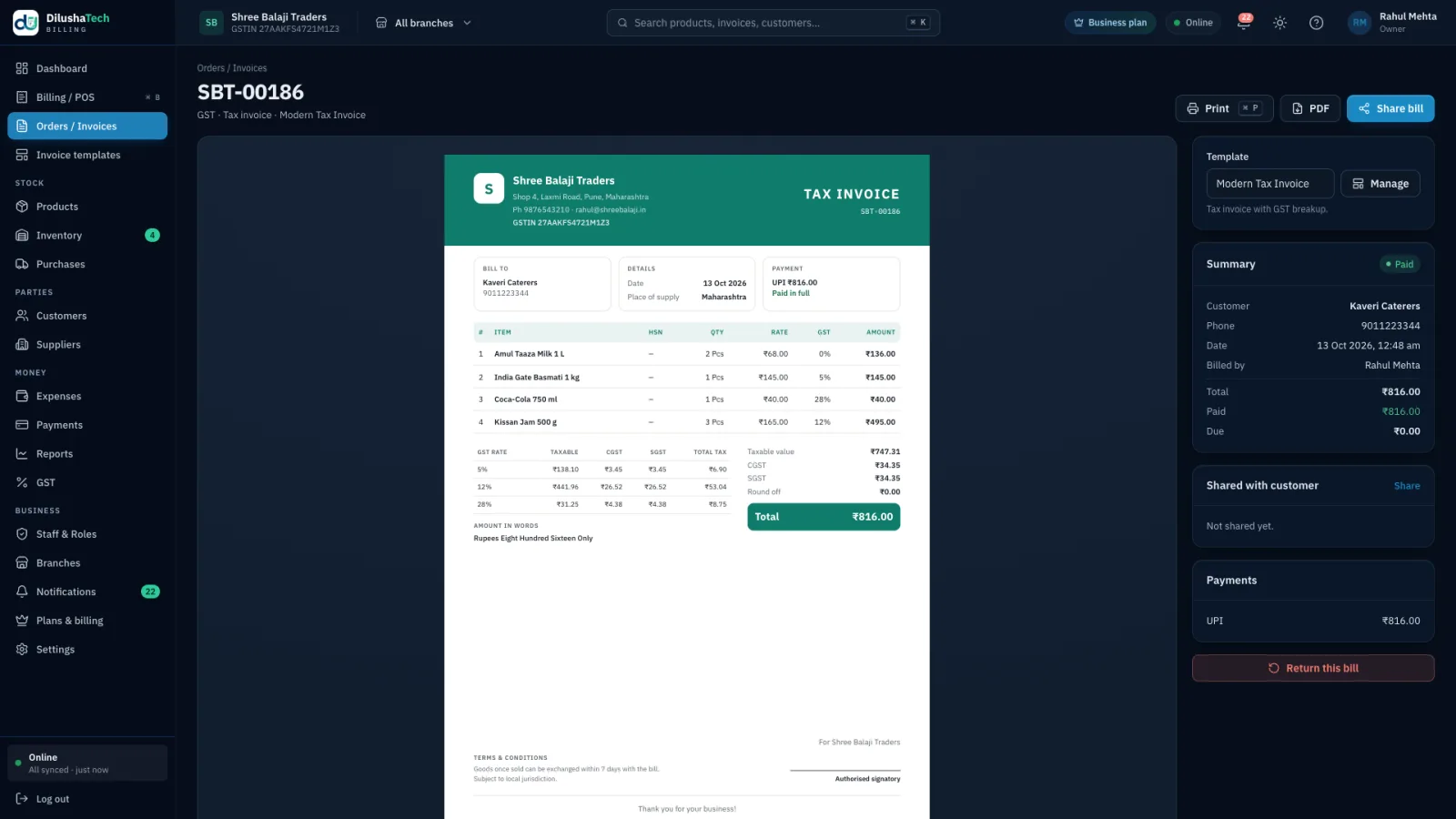Focus the search products, invoices field
Viewport: 1456px width, 819px height.
click(773, 23)
